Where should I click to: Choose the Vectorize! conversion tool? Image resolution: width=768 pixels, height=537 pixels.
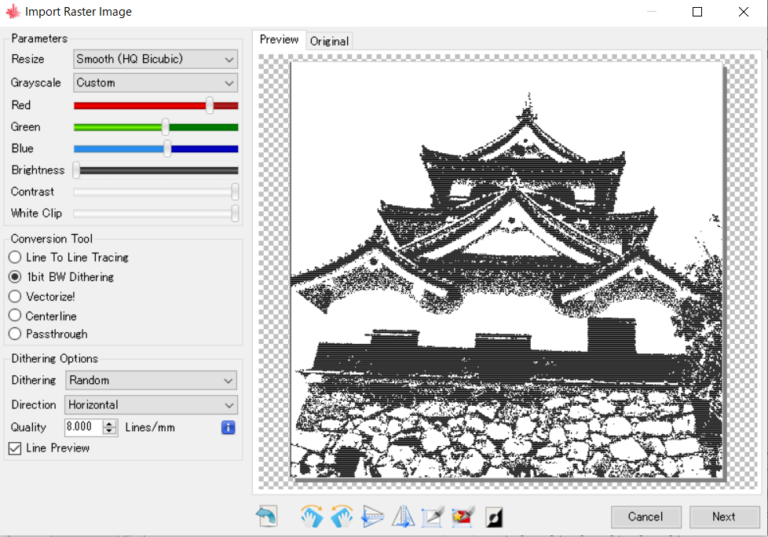click(15, 296)
